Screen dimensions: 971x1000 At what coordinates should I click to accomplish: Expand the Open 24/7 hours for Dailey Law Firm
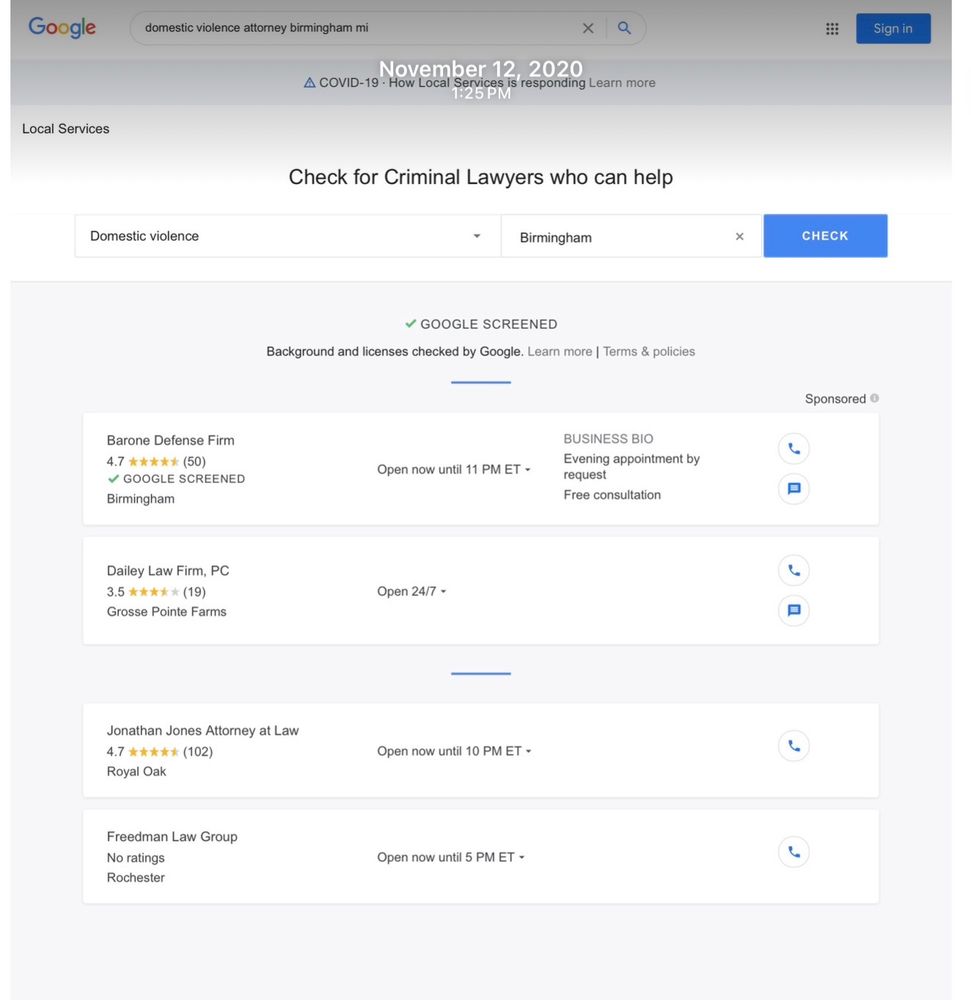click(x=443, y=591)
